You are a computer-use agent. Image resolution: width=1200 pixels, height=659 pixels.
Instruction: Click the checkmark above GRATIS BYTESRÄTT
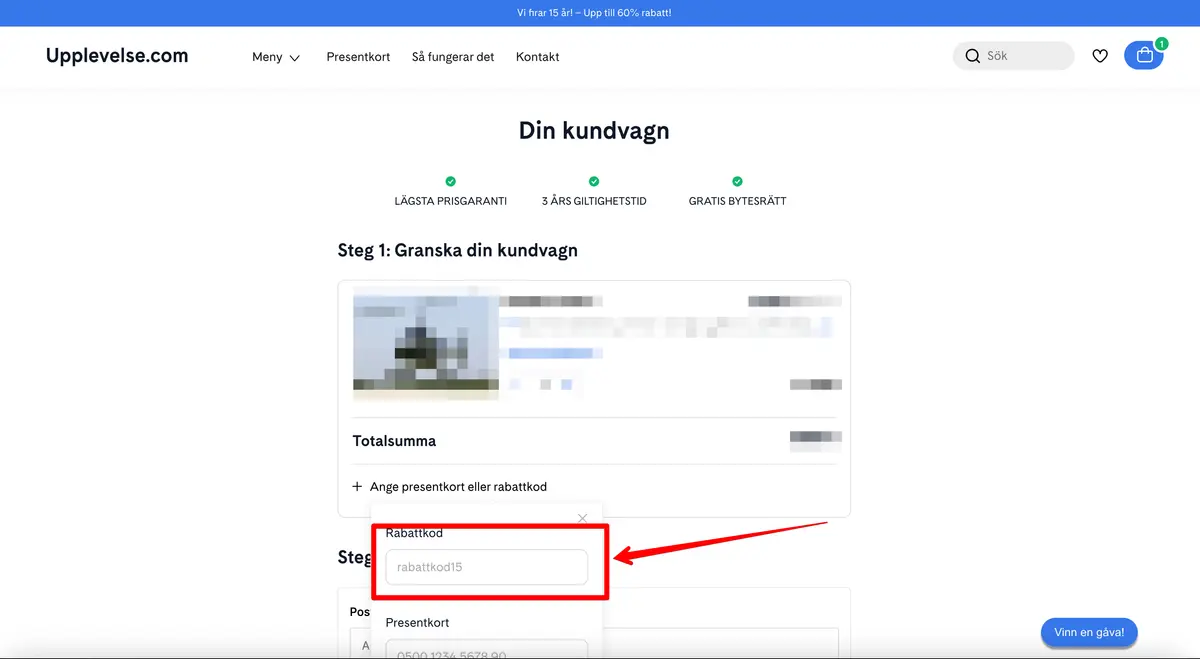click(x=736, y=182)
